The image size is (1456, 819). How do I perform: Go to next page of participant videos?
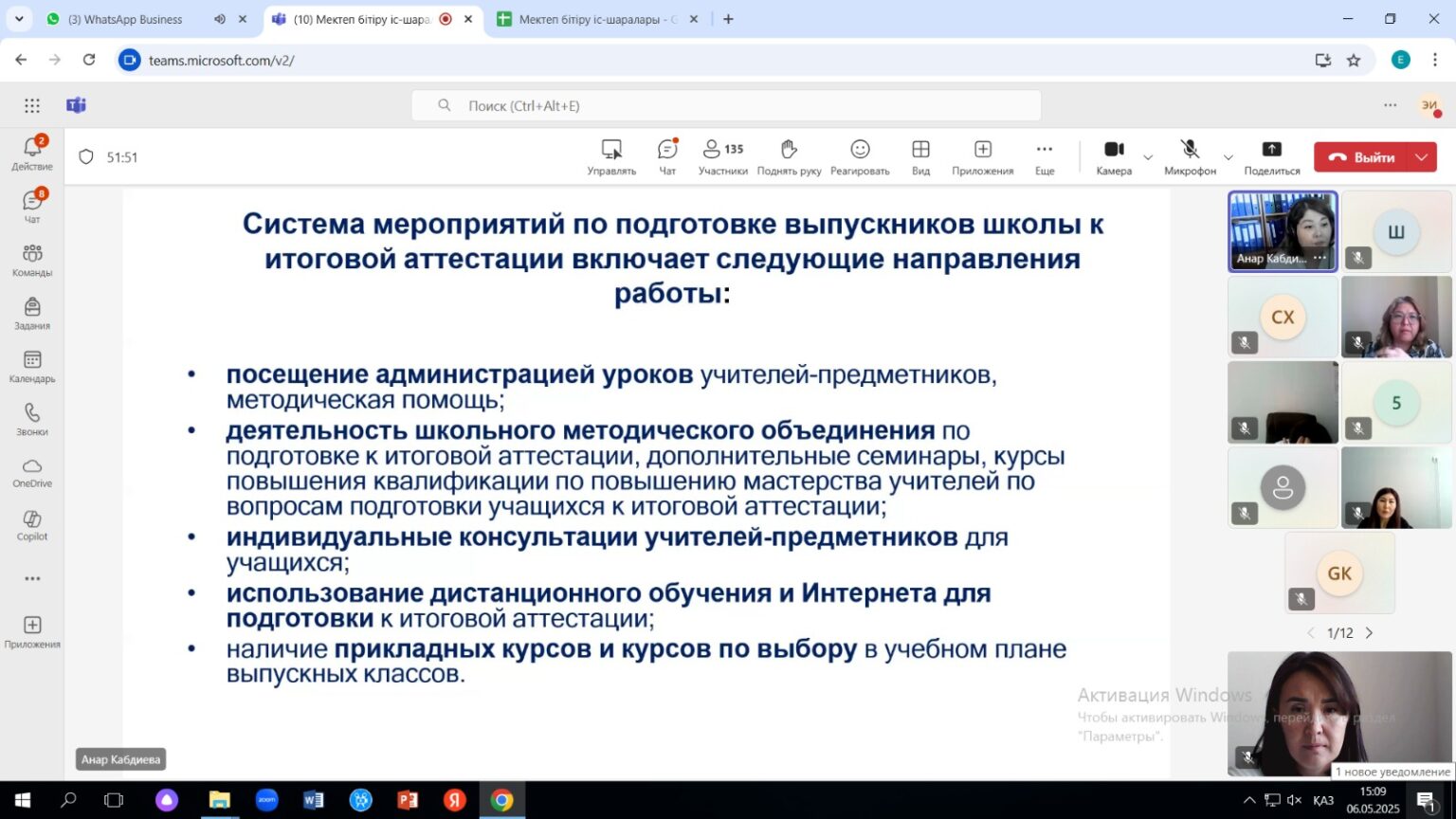(x=1369, y=633)
